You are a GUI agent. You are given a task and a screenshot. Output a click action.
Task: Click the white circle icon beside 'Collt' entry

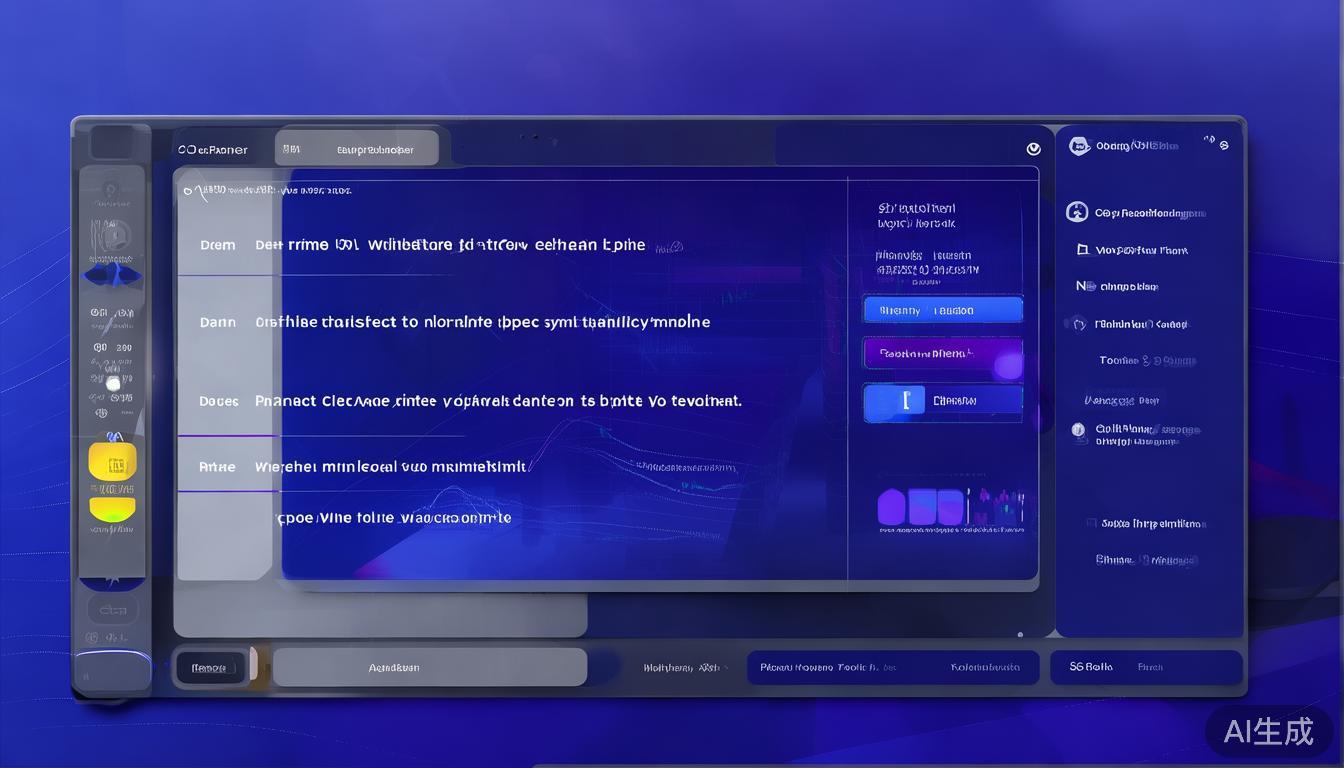click(1078, 430)
